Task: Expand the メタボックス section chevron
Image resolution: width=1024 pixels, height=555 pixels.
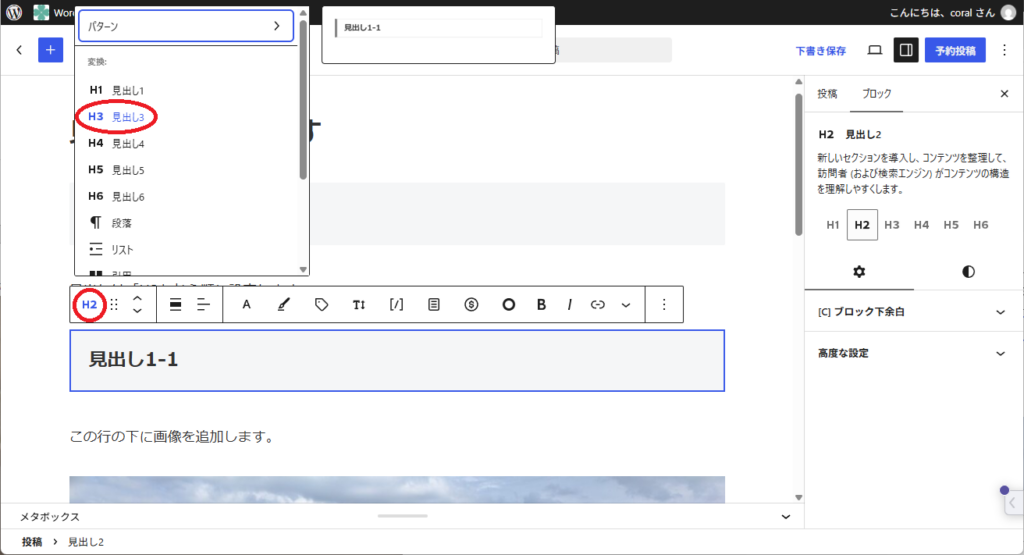Action: tap(786, 516)
